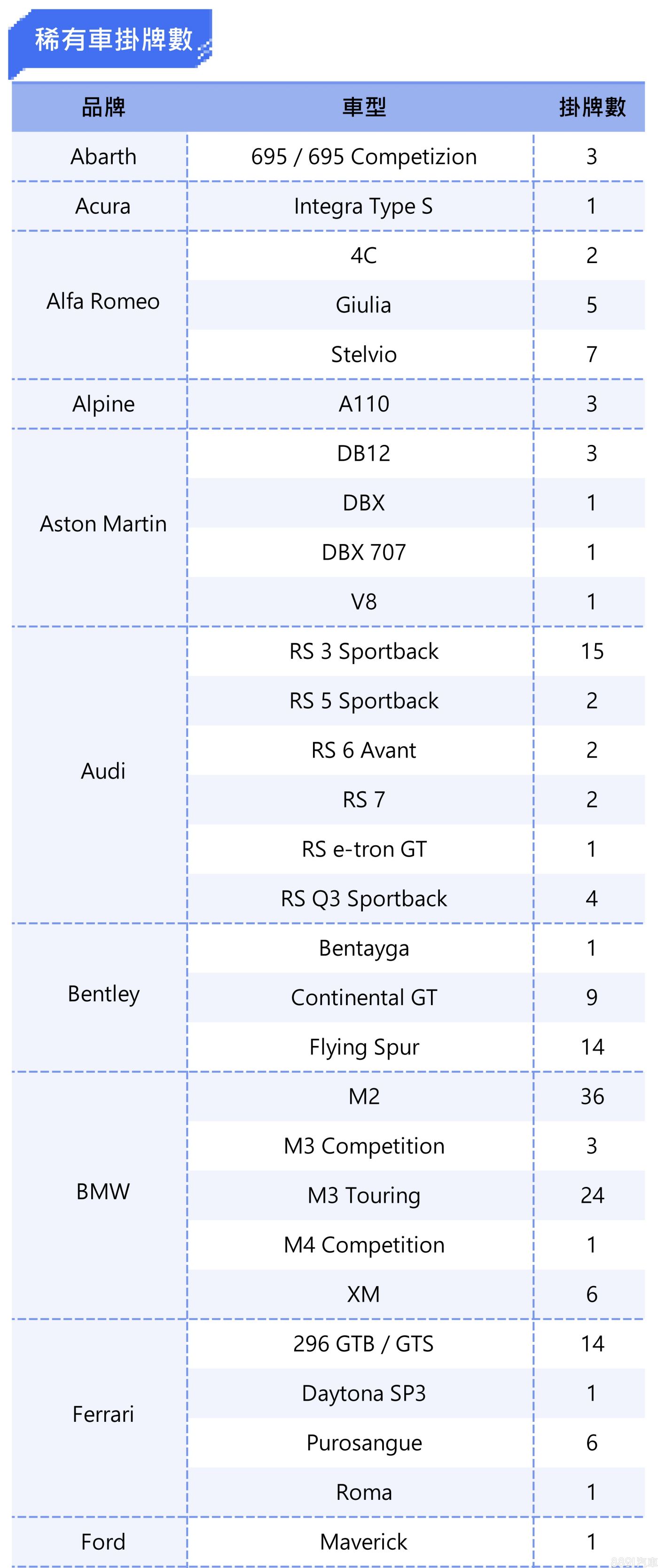Click the 掛牌數 column header
The width and height of the screenshot is (658, 1568).
click(592, 107)
